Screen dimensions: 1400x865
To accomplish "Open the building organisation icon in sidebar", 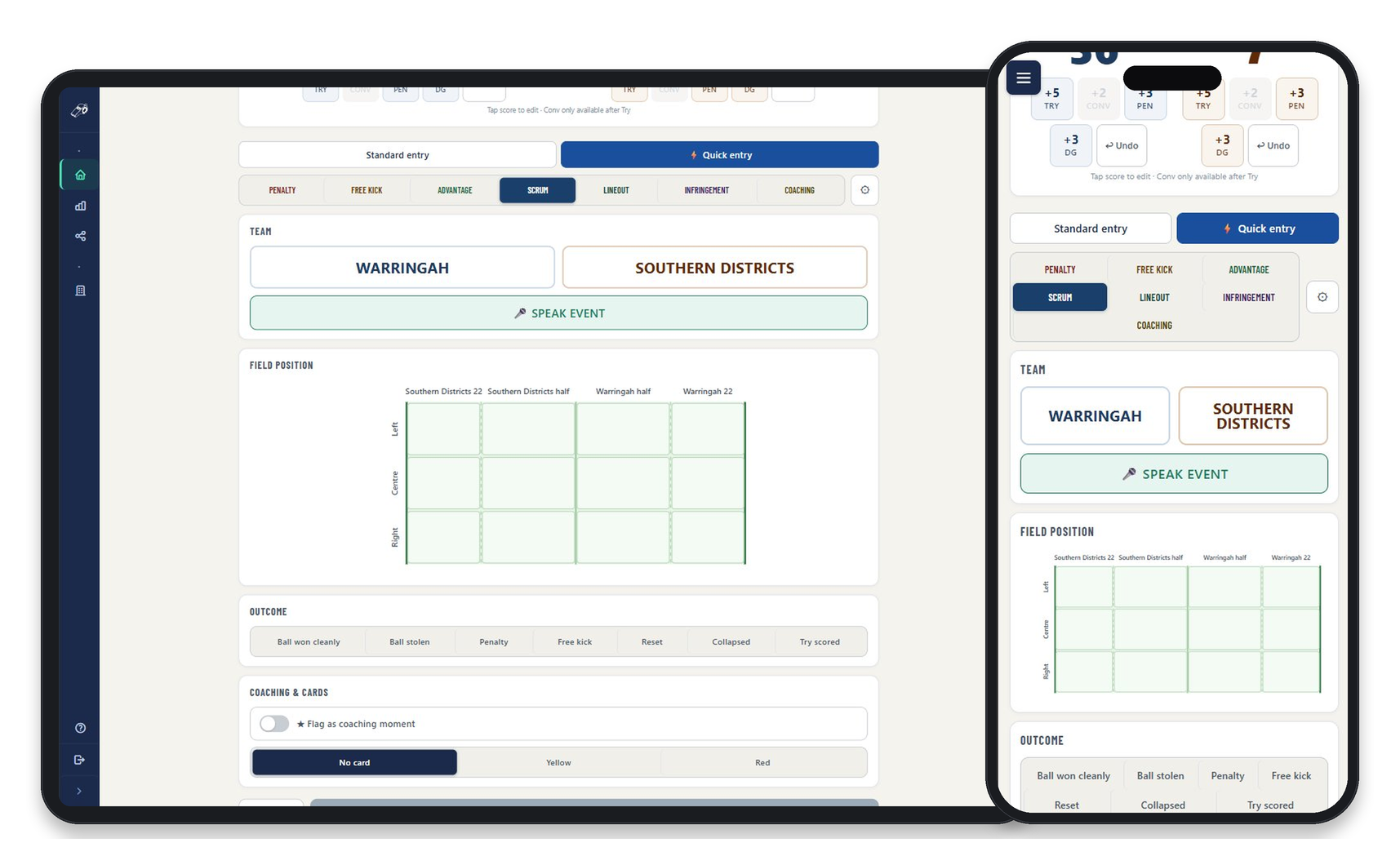I will point(80,291).
